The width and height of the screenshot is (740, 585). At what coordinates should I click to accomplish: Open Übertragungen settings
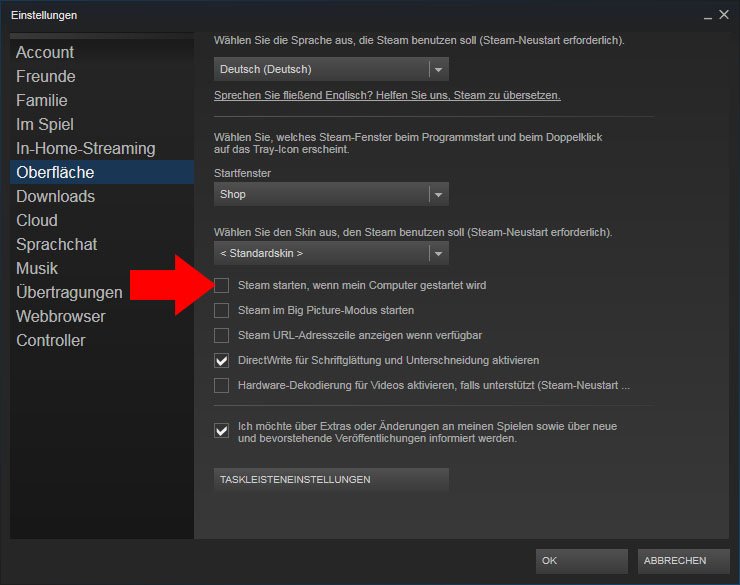(69, 292)
